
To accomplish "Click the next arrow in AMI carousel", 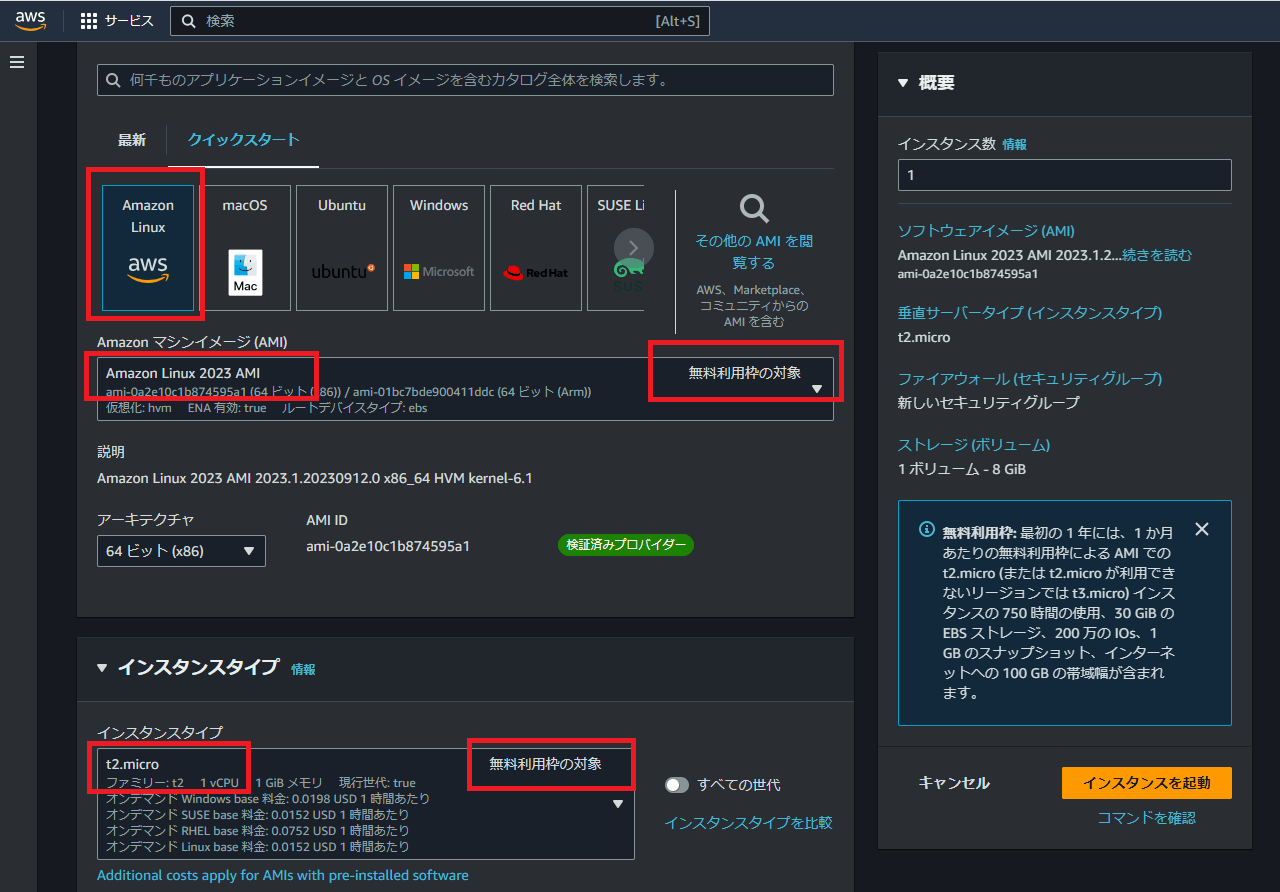I will click(x=634, y=248).
